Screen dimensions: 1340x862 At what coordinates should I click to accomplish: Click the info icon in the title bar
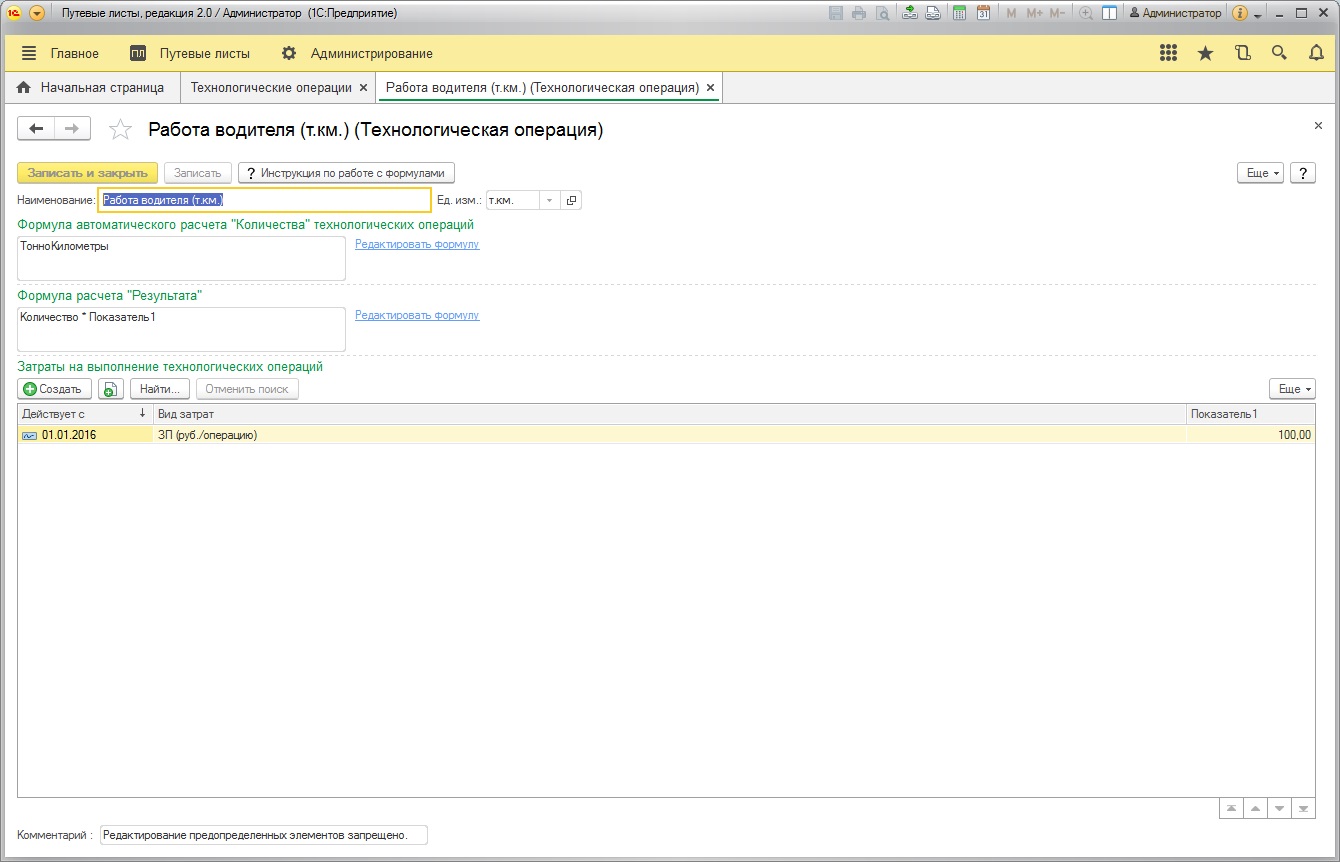[x=1240, y=13]
